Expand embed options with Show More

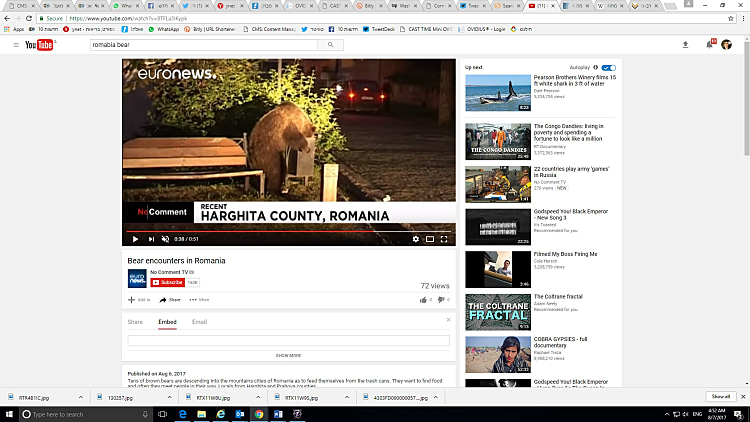point(288,355)
